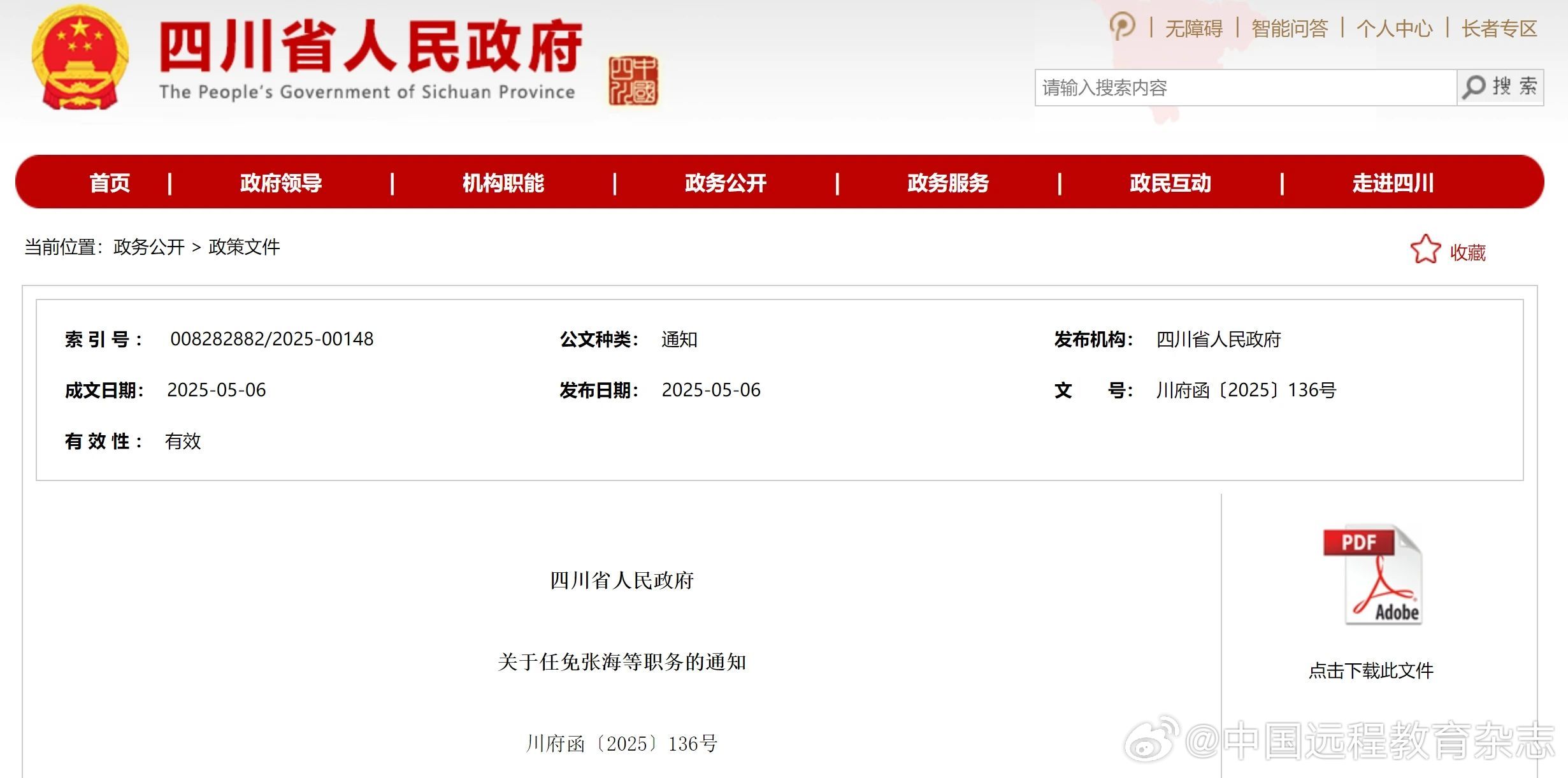
Task: Click the national emblem logo
Action: [80, 59]
